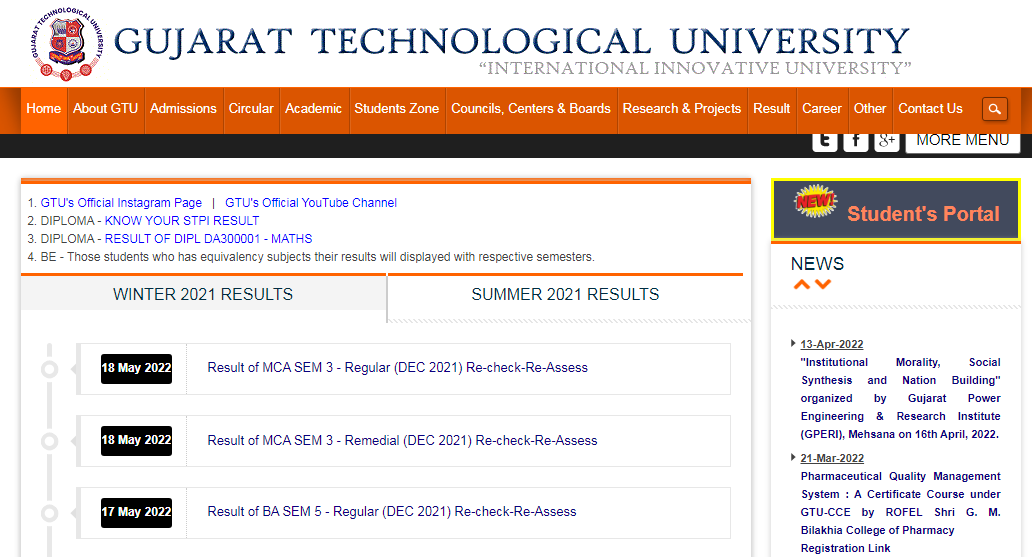Open the Students Zone menu
The image size is (1032, 557).
click(397, 109)
